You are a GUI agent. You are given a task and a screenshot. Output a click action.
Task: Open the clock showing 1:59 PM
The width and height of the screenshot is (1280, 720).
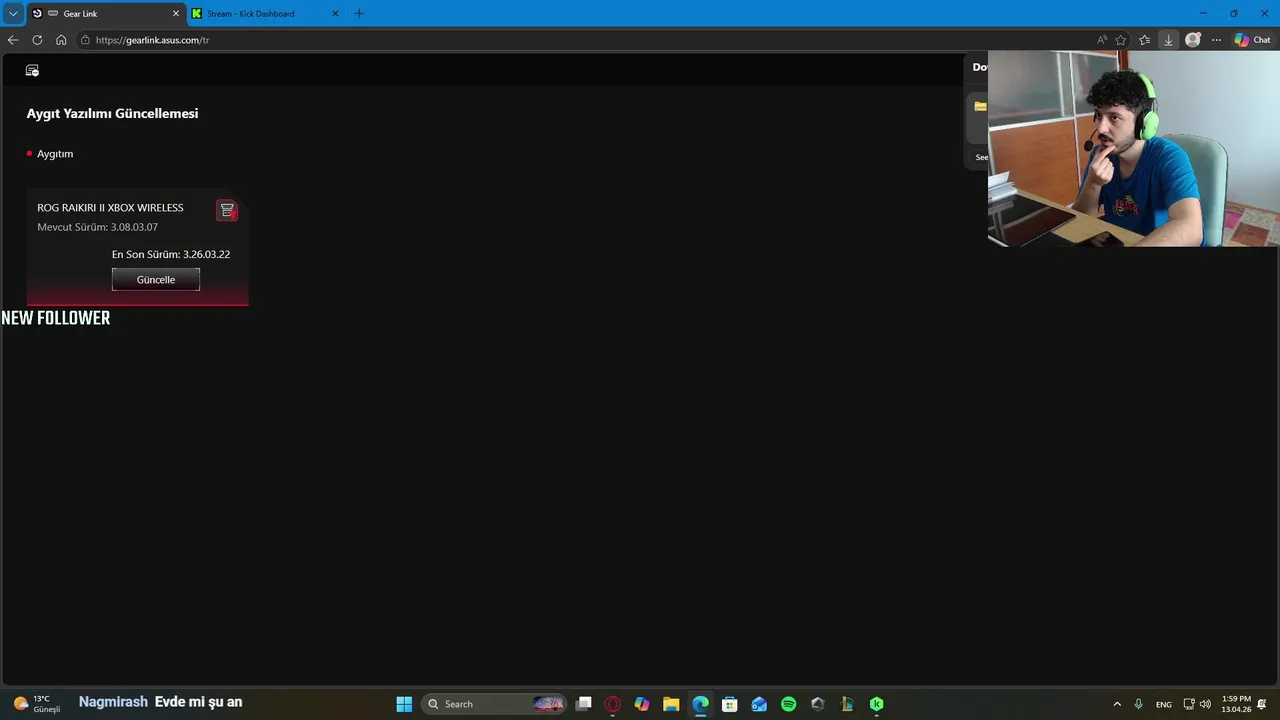[1236, 704]
